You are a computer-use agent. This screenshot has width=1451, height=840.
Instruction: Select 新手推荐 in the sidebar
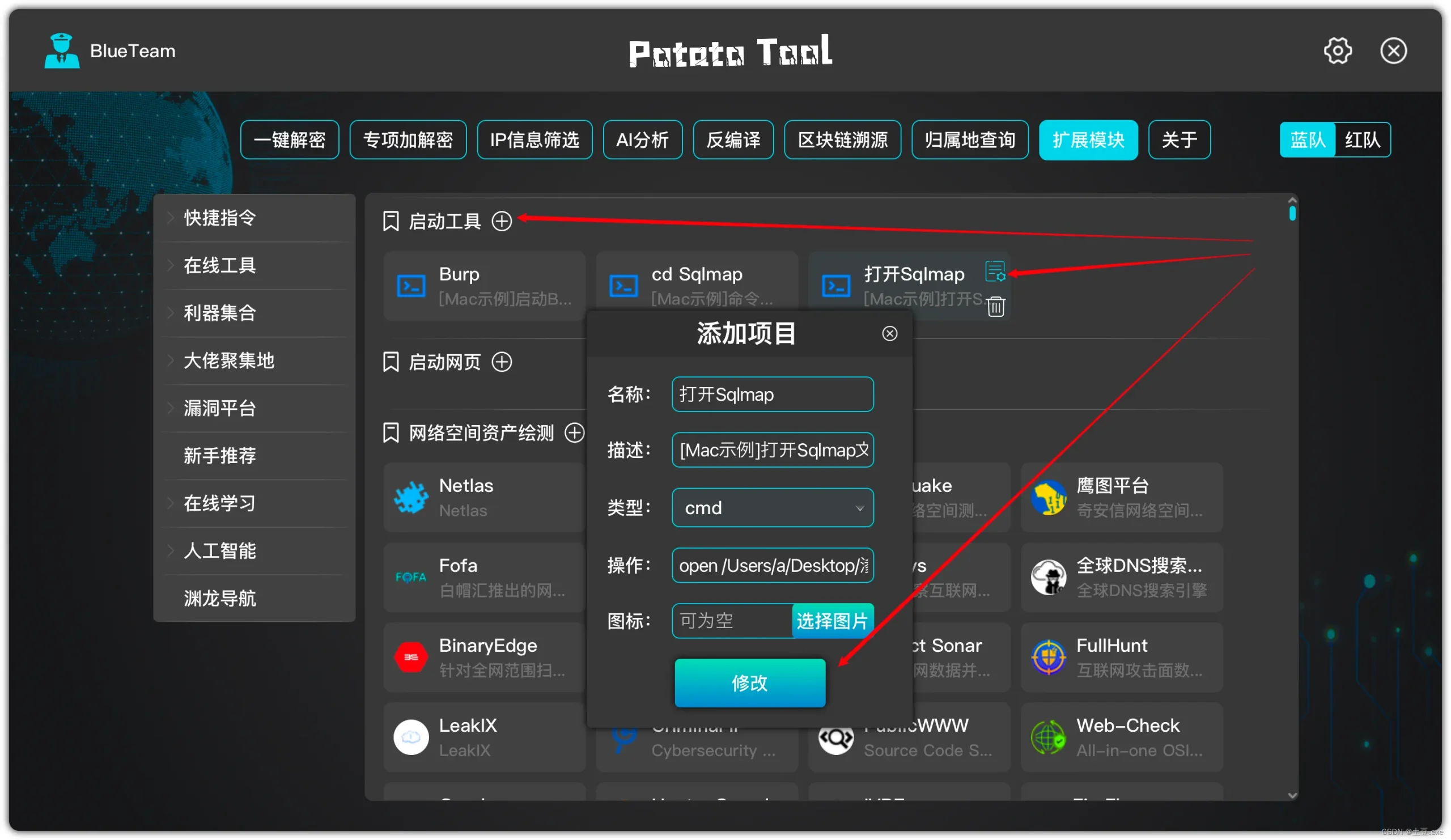click(254, 456)
